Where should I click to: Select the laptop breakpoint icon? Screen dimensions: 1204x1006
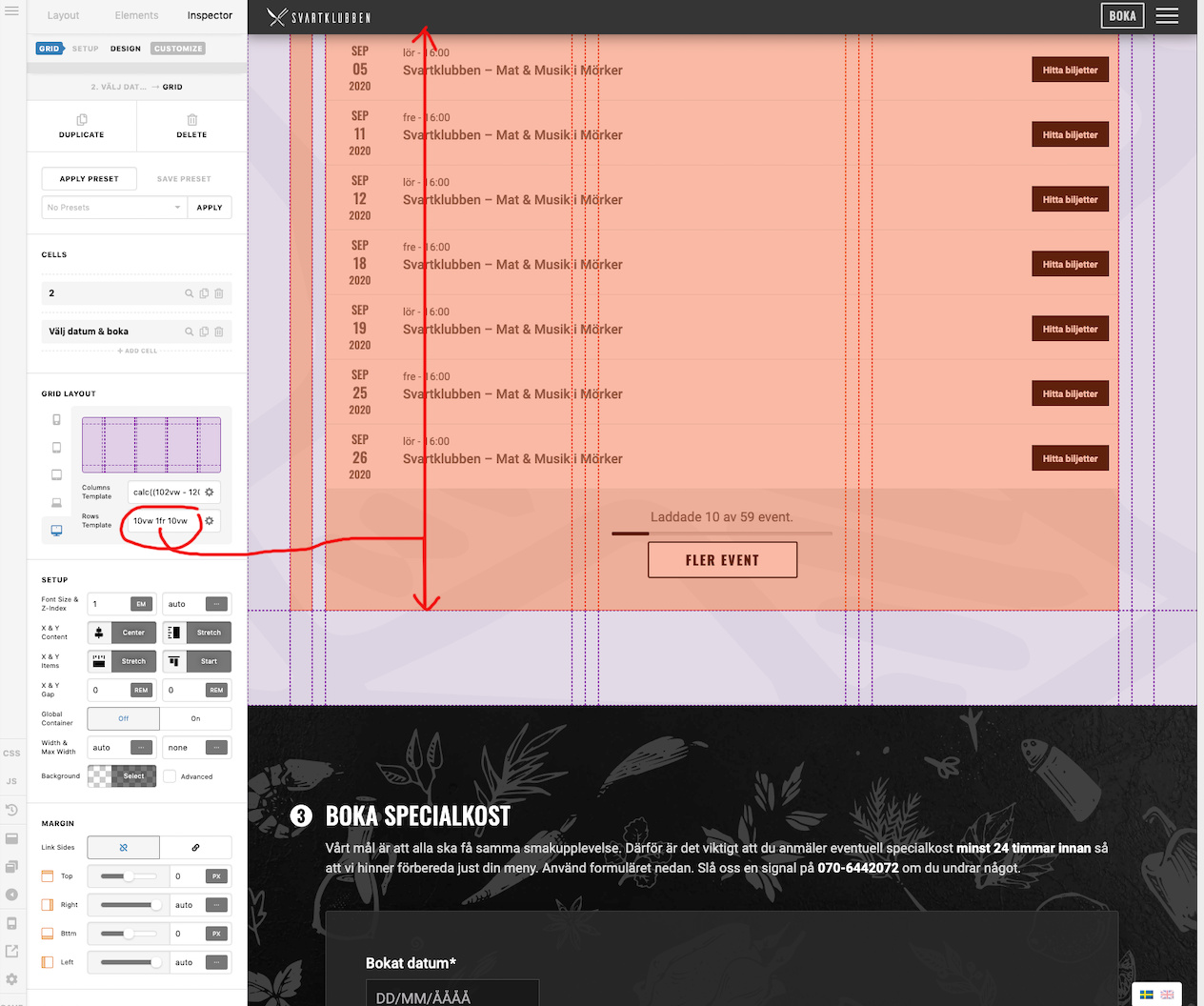[x=56, y=502]
